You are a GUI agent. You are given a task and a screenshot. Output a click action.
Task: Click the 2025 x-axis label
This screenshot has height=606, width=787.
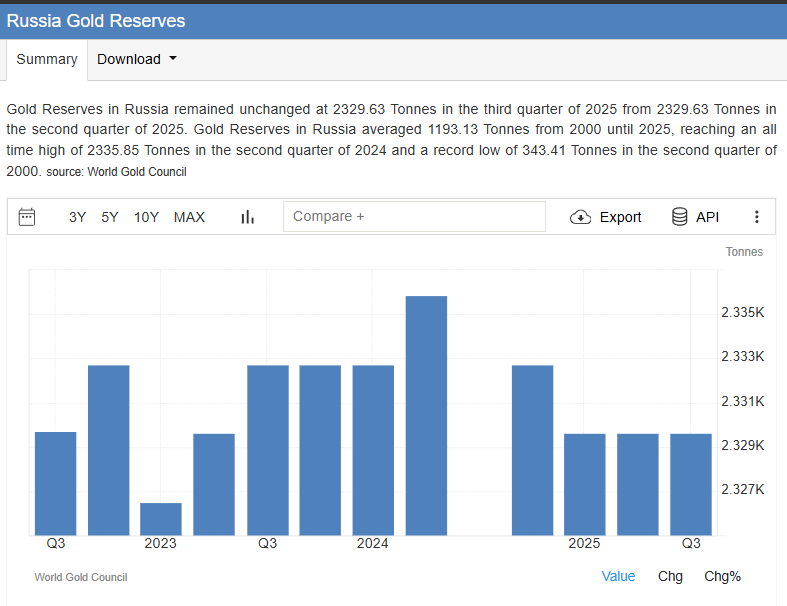coord(584,543)
